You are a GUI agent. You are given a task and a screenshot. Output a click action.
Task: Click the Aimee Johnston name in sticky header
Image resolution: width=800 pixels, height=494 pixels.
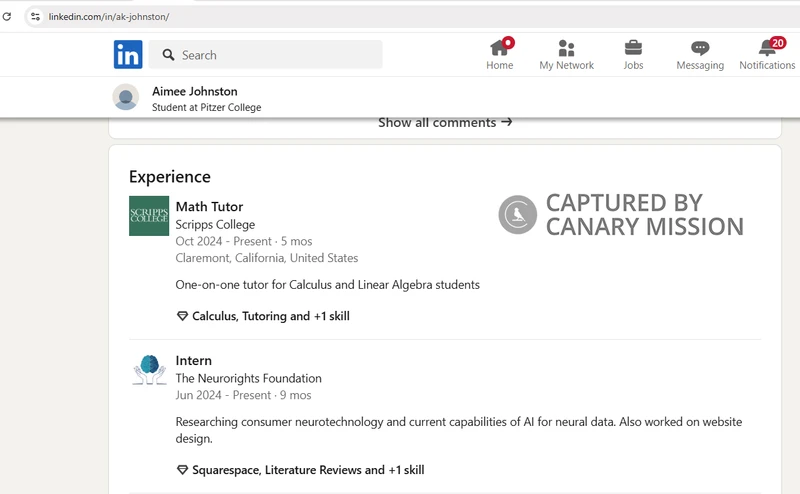coord(194,91)
